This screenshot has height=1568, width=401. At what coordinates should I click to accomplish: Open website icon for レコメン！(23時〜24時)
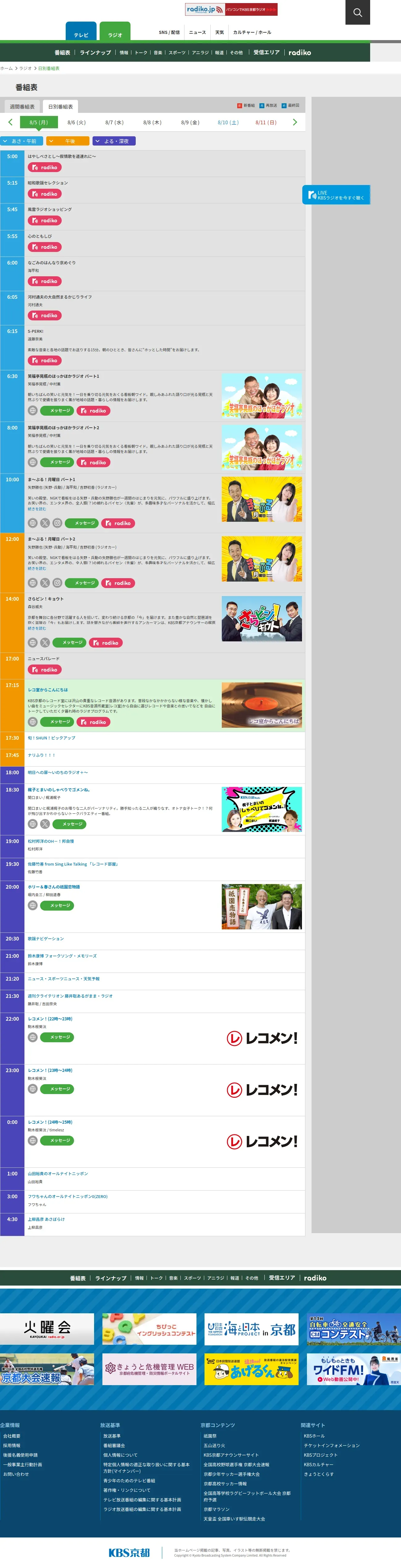[33, 1089]
